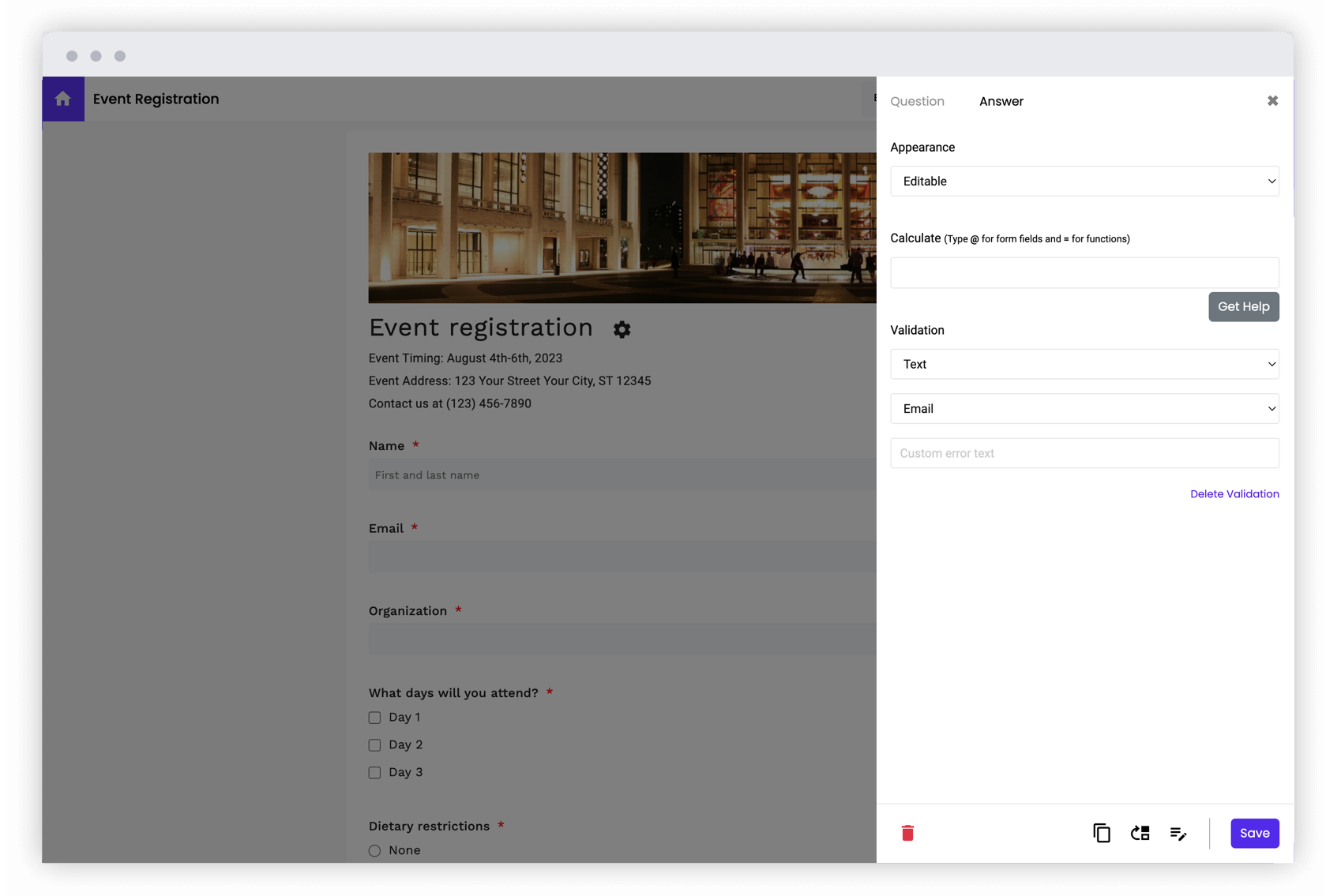
Task: Click the Event Registration header title
Action: 156,98
